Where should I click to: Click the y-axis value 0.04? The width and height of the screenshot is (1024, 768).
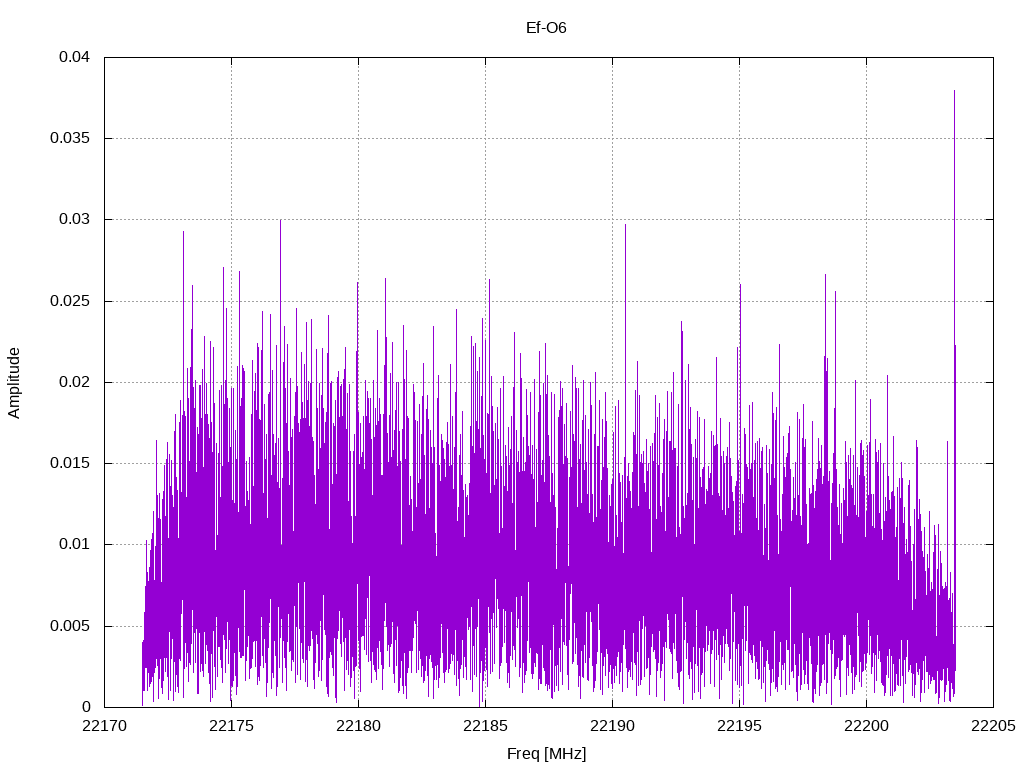74,57
